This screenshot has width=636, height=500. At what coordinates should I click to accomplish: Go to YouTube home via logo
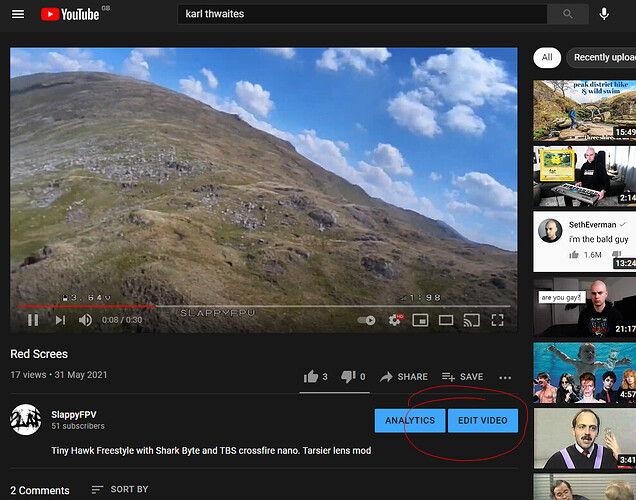pyautogui.click(x=71, y=14)
